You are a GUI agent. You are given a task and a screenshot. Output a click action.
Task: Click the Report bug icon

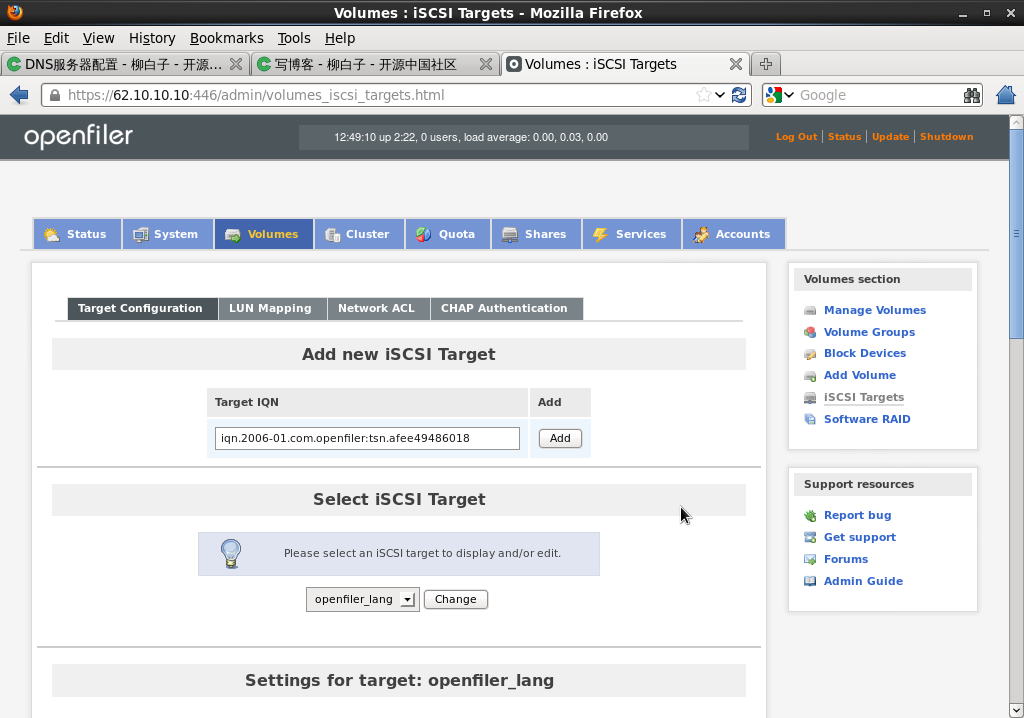coord(810,516)
